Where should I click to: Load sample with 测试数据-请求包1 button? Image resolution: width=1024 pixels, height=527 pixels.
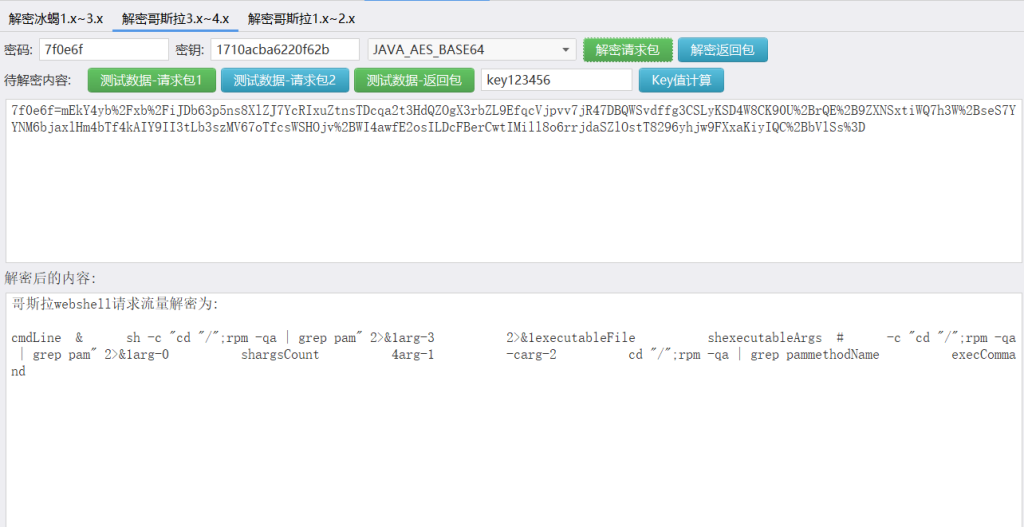point(151,80)
